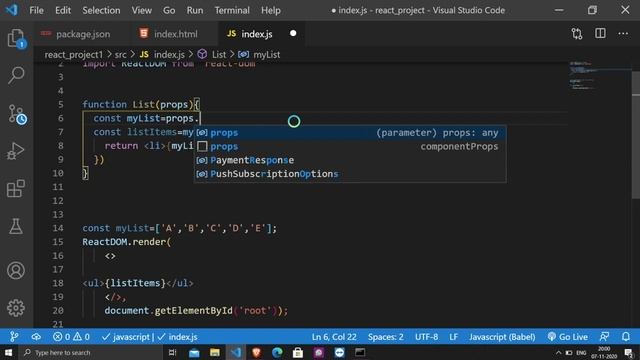The image size is (640, 360).
Task: Select the PaymentResponse suggestion
Action: 350,160
